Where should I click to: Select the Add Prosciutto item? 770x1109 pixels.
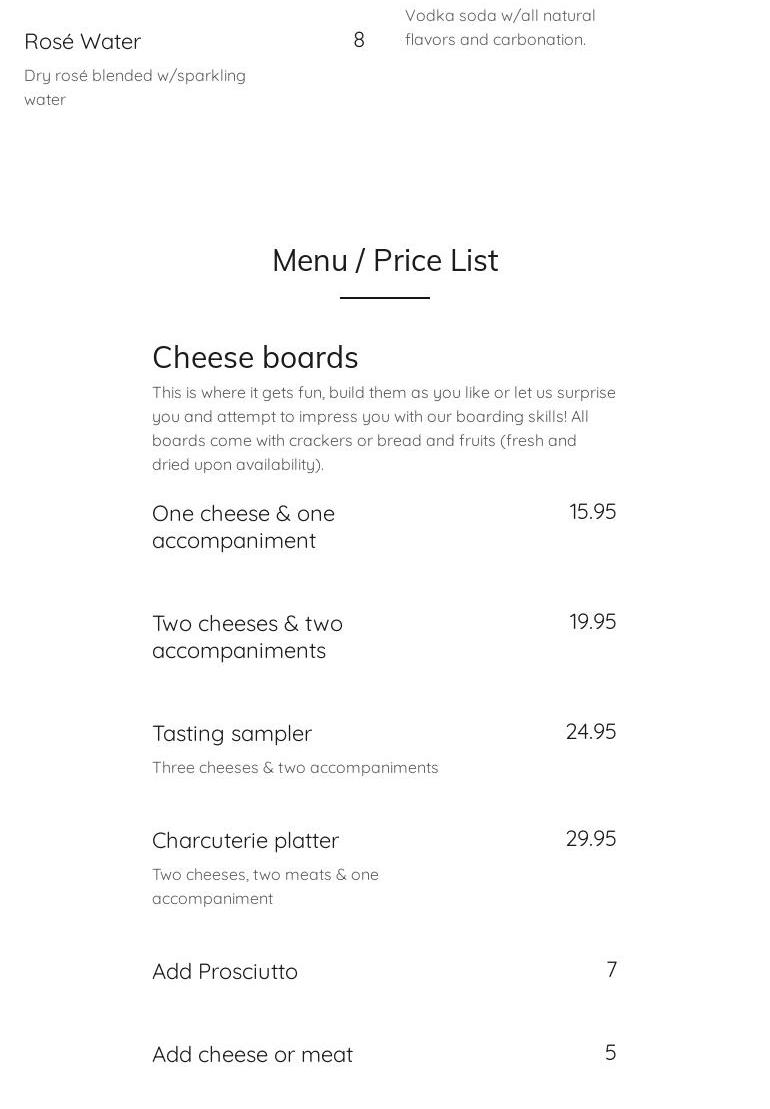coord(225,972)
